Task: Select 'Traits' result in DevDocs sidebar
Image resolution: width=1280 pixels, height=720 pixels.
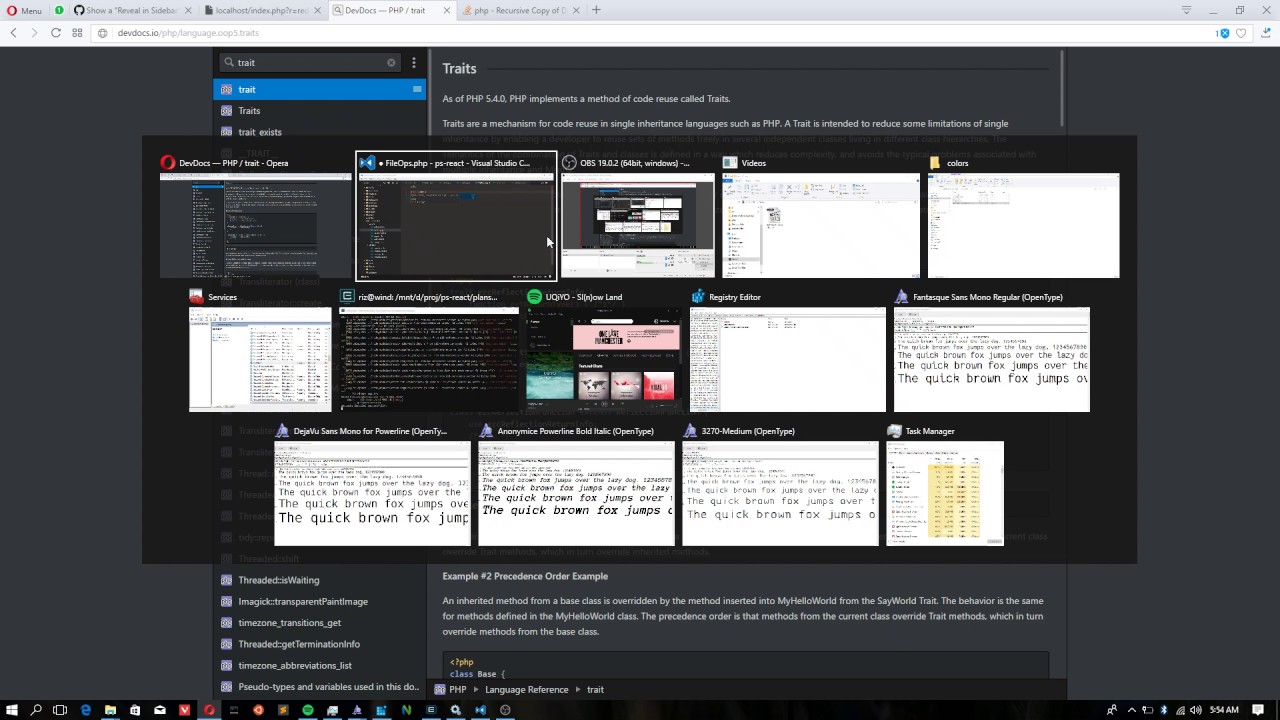Action: [319, 110]
